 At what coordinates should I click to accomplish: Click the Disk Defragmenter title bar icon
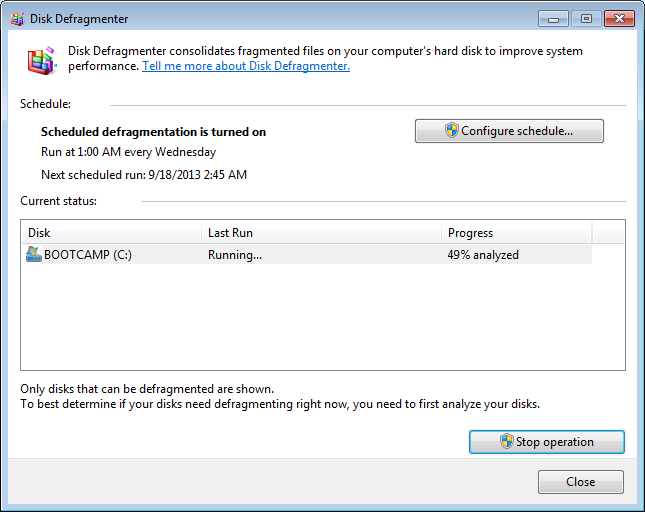tap(17, 19)
